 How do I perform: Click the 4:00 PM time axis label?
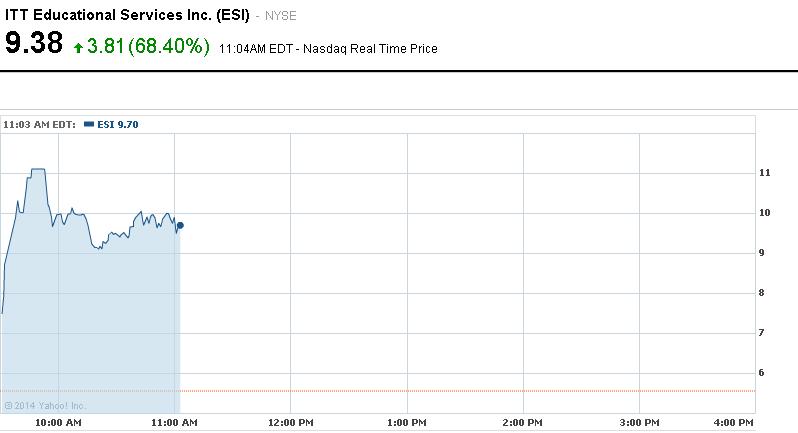click(734, 423)
